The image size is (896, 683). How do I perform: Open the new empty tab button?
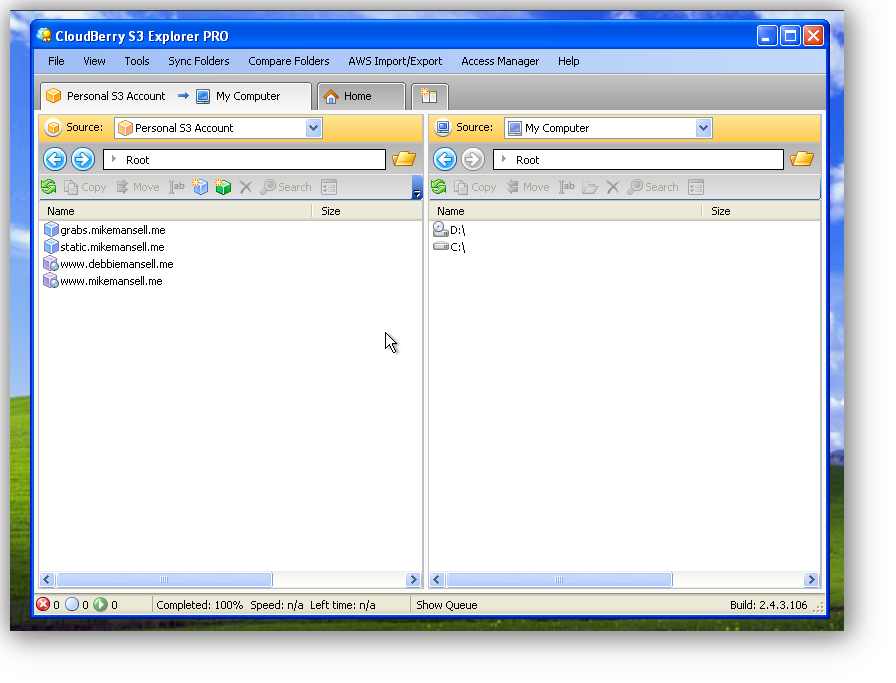pyautogui.click(x=430, y=97)
